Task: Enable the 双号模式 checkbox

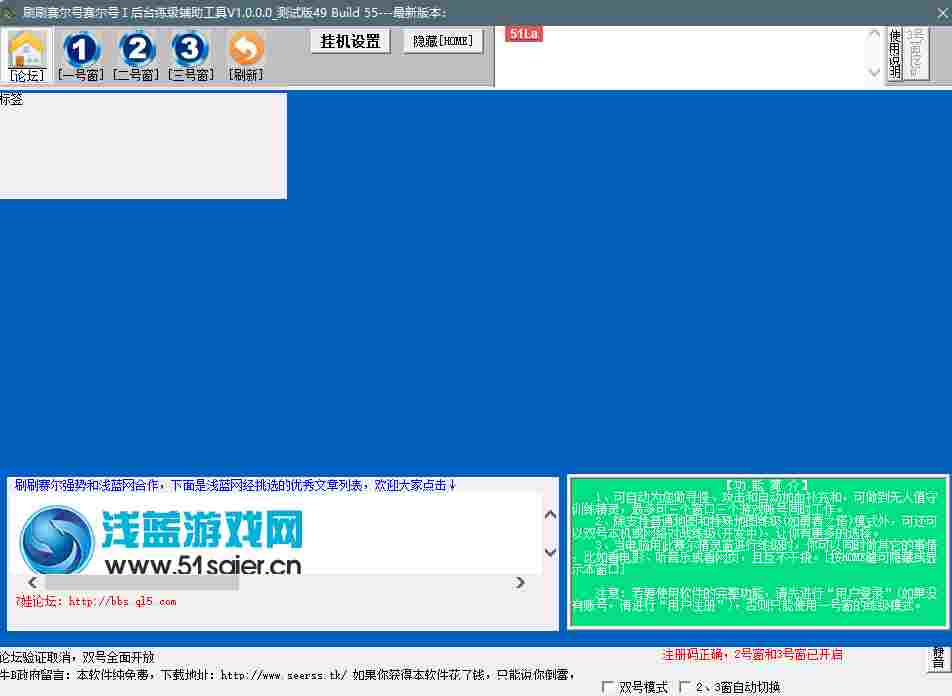Action: pos(607,687)
